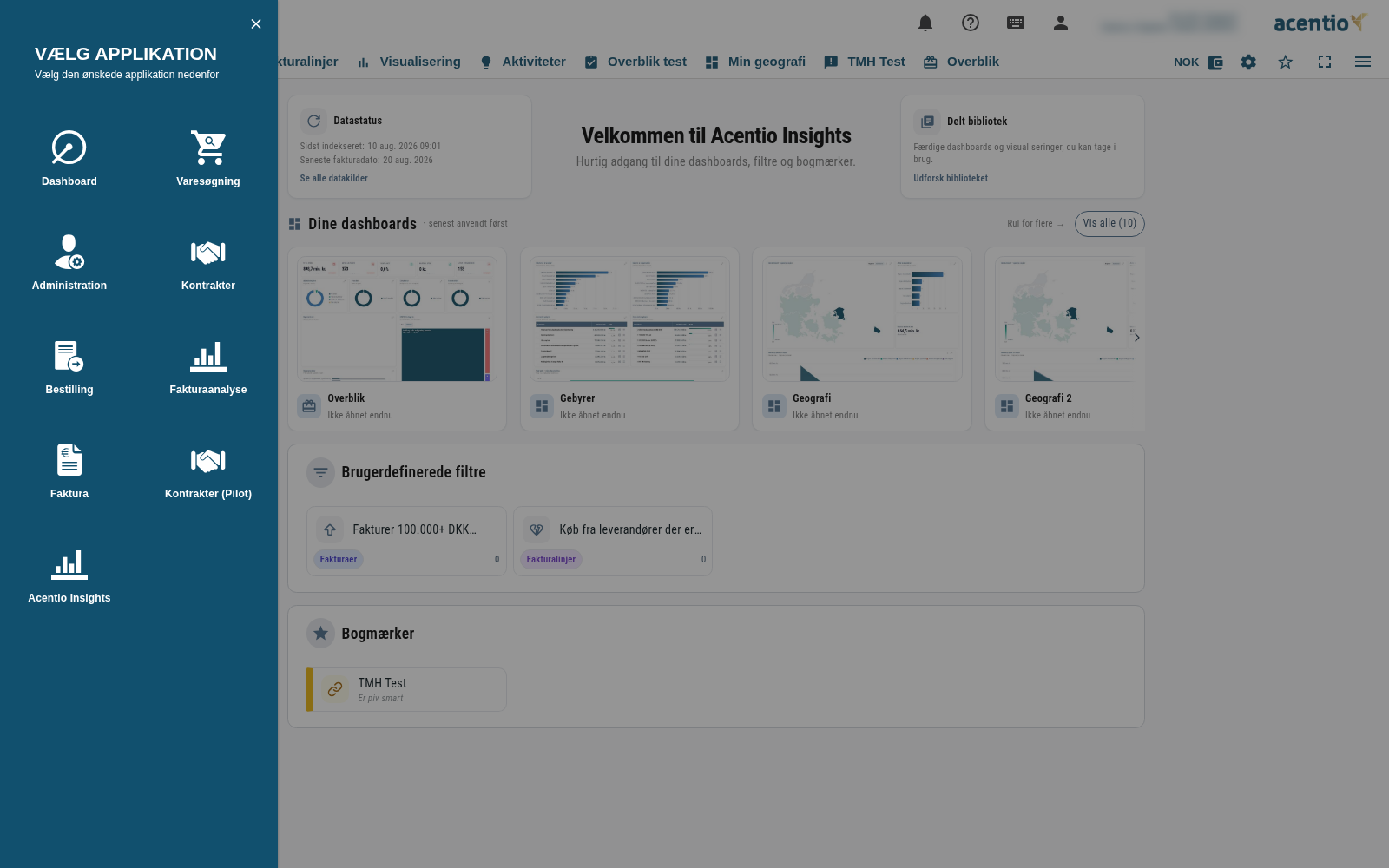Viewport: 1389px width, 868px height.
Task: Select the Køb fra leverandører filter
Action: click(613, 541)
